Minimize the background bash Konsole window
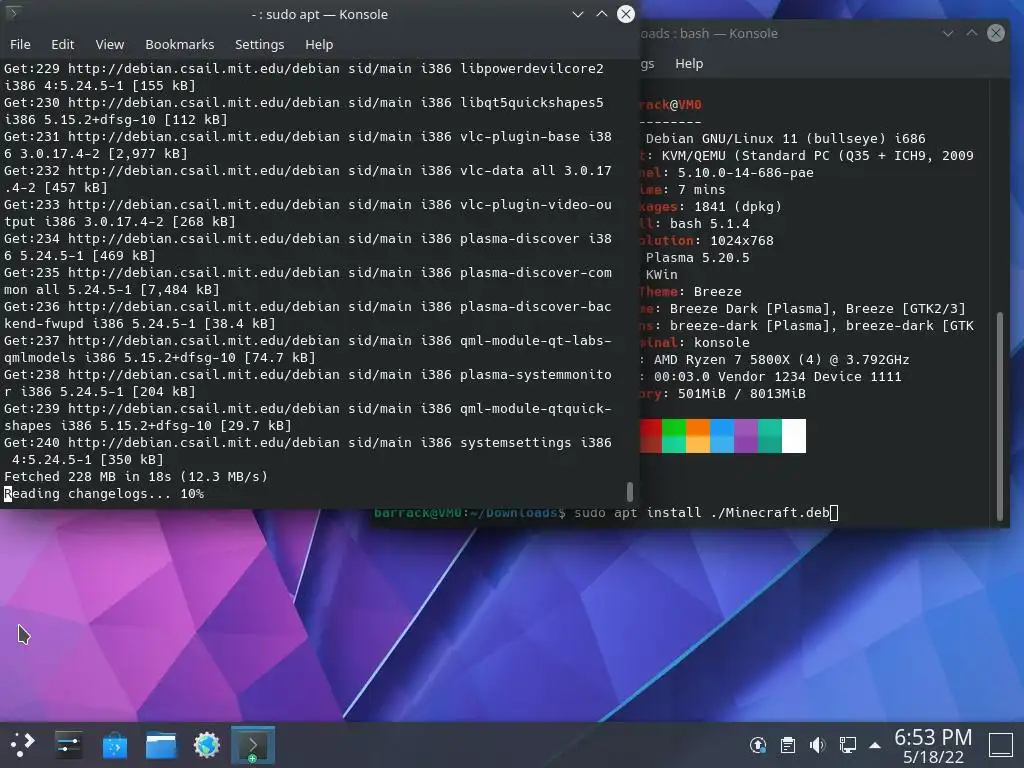 click(948, 33)
